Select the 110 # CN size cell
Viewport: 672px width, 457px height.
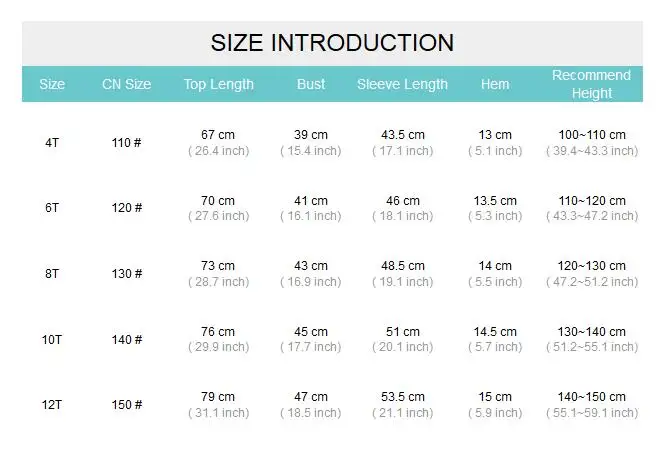coord(126,143)
